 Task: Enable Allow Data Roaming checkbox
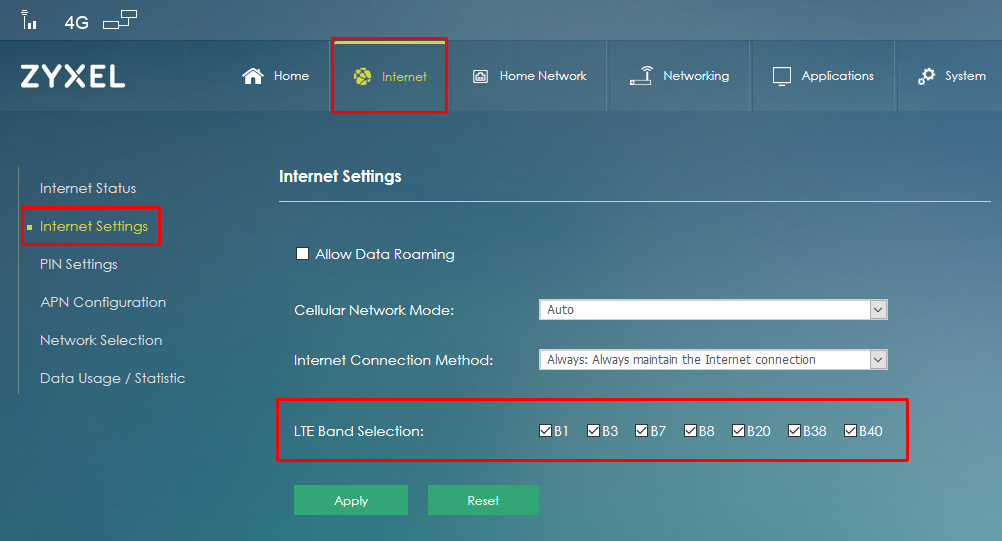[x=302, y=254]
